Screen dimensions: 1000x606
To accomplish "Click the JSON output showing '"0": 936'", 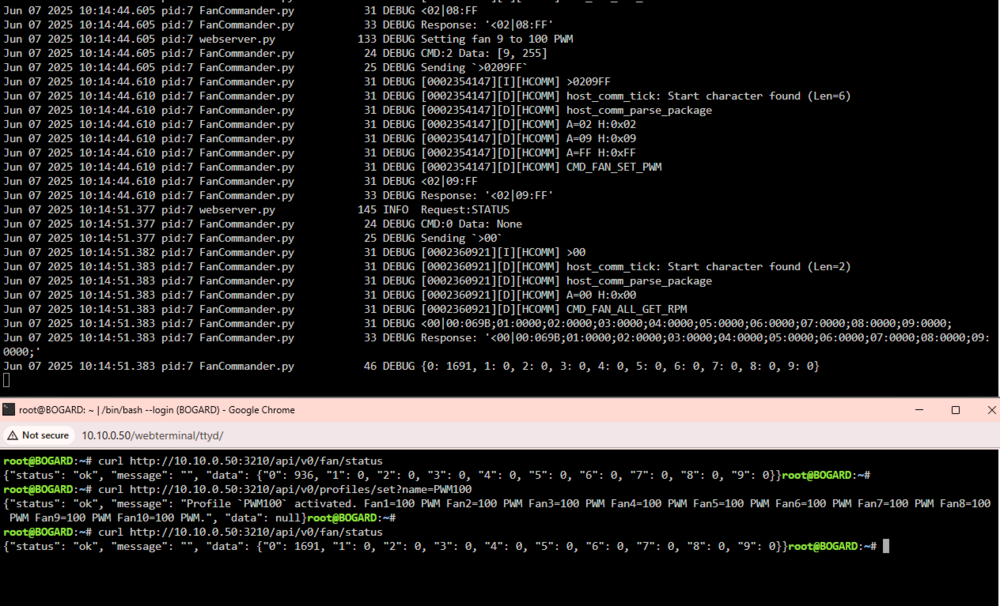I will (x=392, y=475).
